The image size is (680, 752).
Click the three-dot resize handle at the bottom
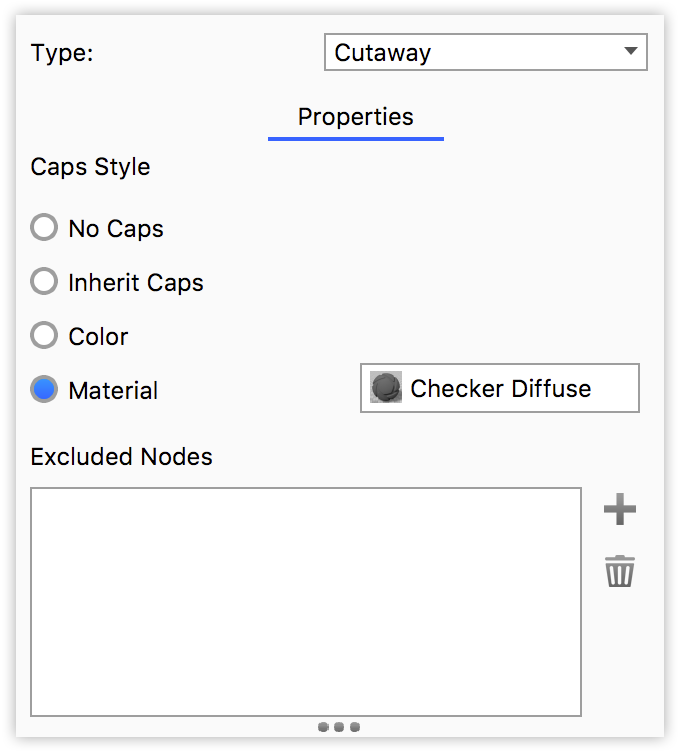pyautogui.click(x=340, y=727)
